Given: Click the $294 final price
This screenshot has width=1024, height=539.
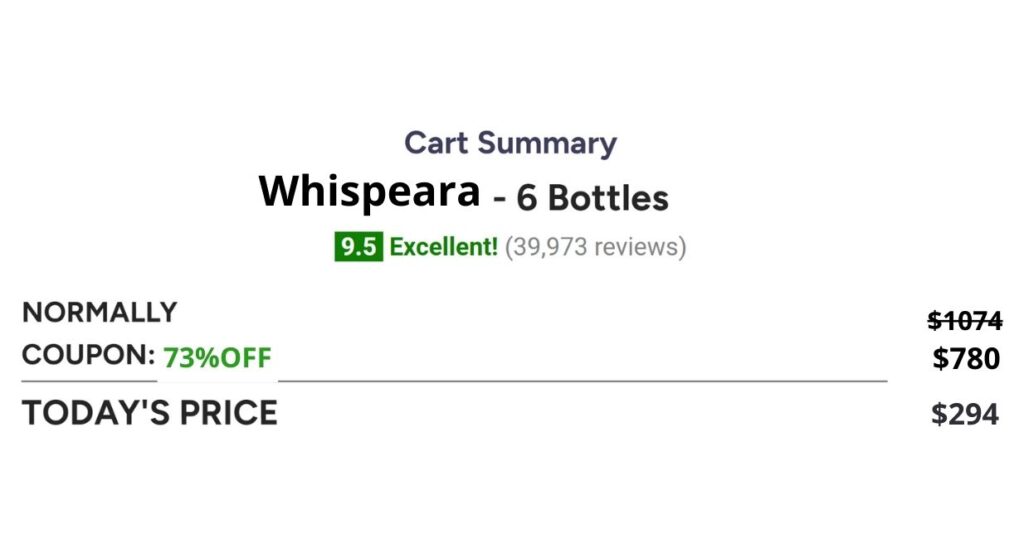Looking at the screenshot, I should (x=965, y=414).
